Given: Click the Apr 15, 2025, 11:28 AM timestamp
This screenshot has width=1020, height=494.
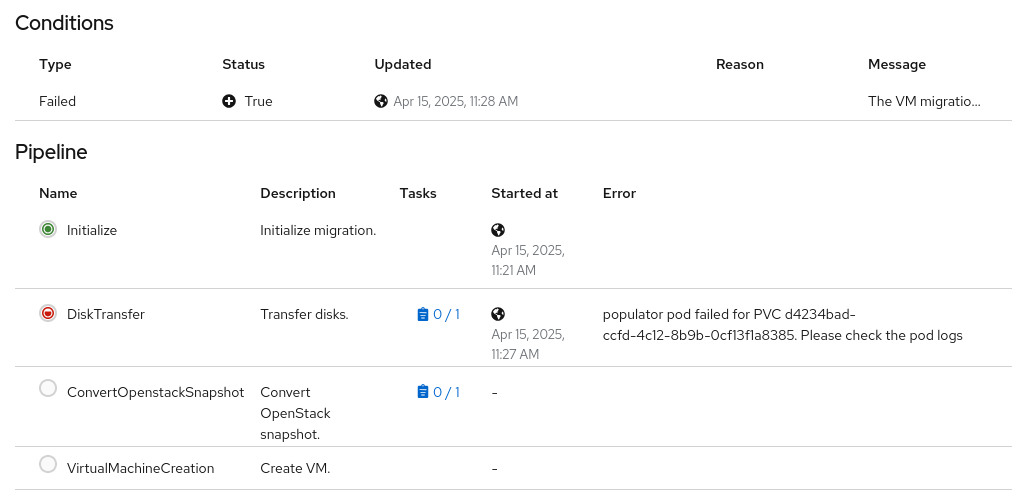Looking at the screenshot, I should 455,101.
